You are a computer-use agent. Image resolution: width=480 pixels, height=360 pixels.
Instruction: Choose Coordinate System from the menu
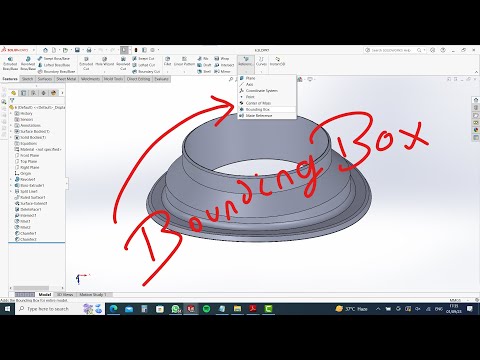267,91
